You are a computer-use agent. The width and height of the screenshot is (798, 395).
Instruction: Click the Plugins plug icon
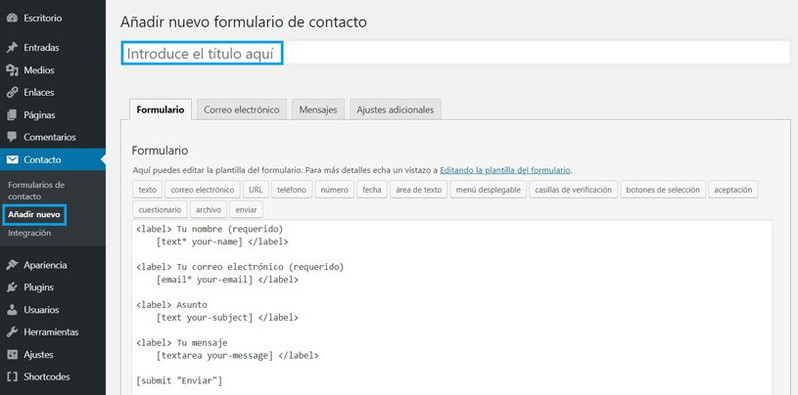click(12, 288)
